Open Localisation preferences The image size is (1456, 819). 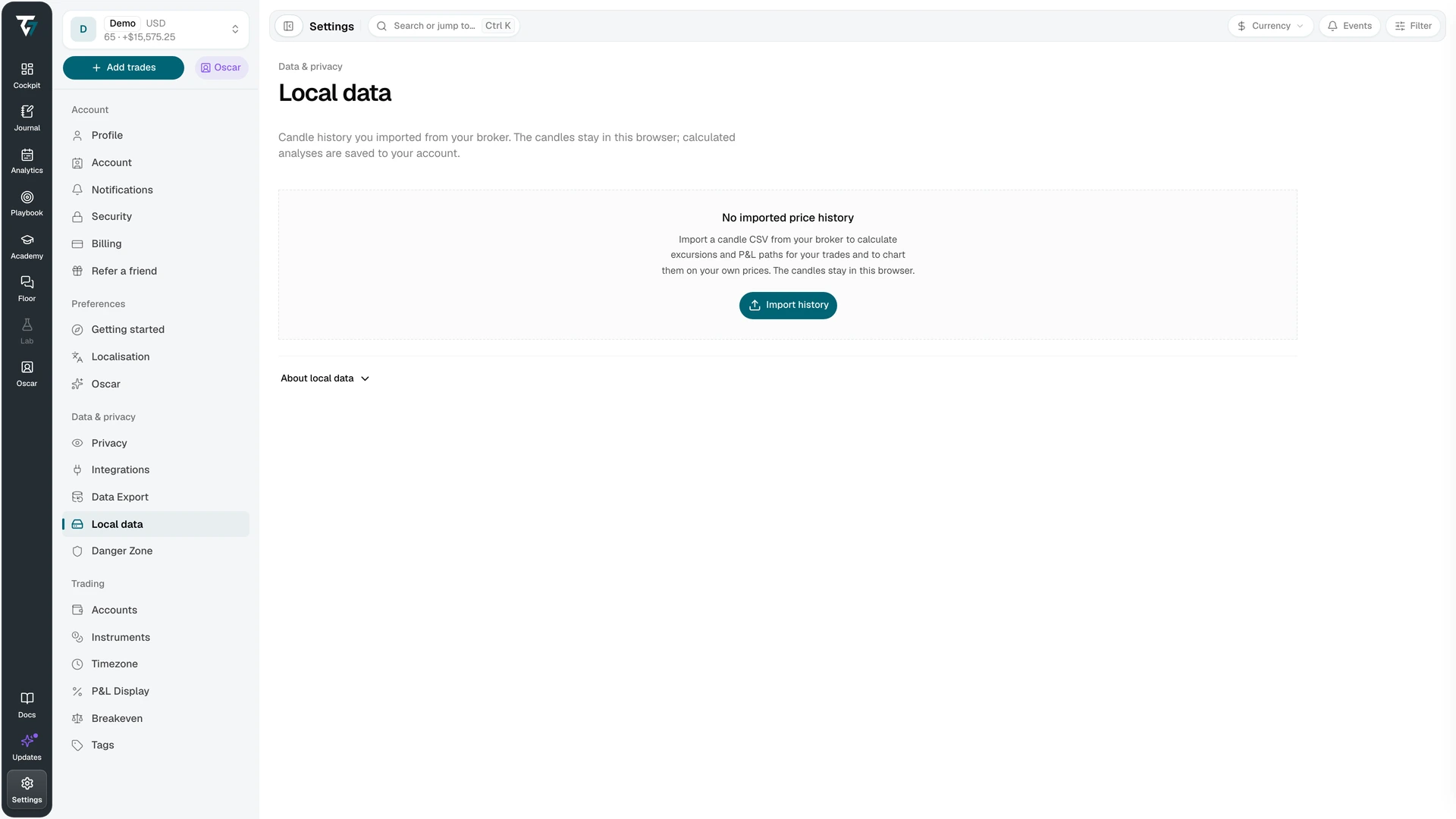(x=155, y=357)
